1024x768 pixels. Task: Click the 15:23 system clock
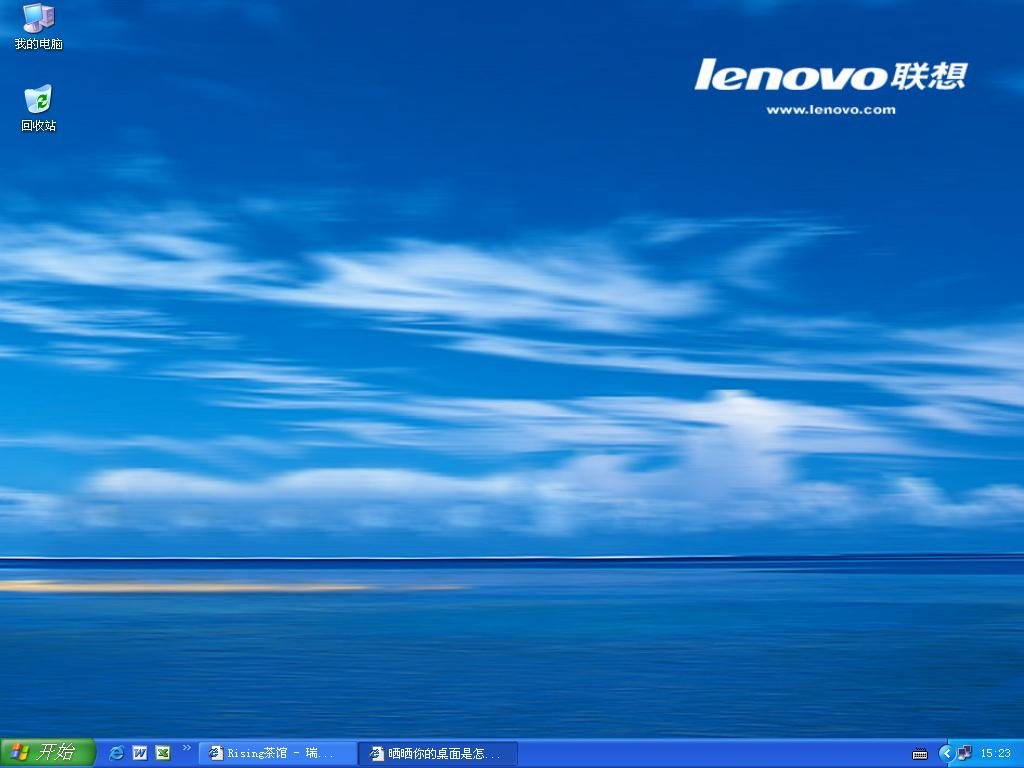click(x=995, y=753)
